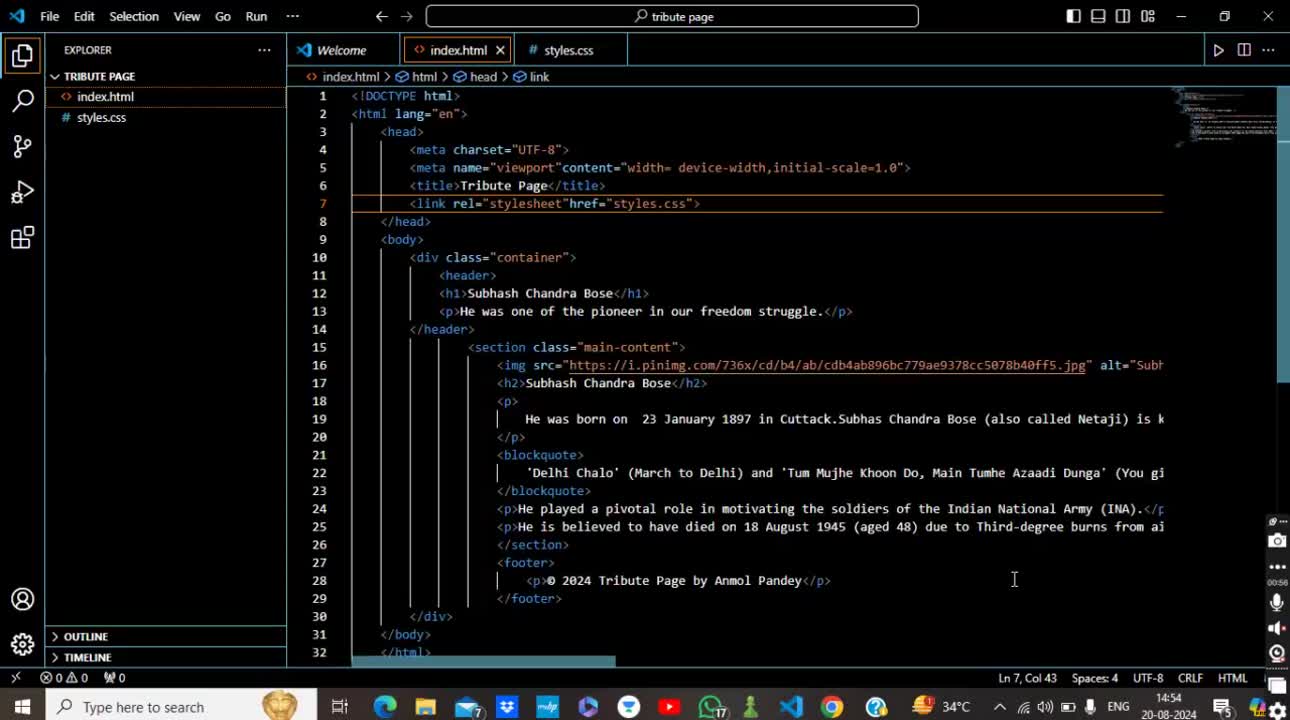Switch to the styles.css tab
The image size is (1290, 720).
pyautogui.click(x=569, y=50)
